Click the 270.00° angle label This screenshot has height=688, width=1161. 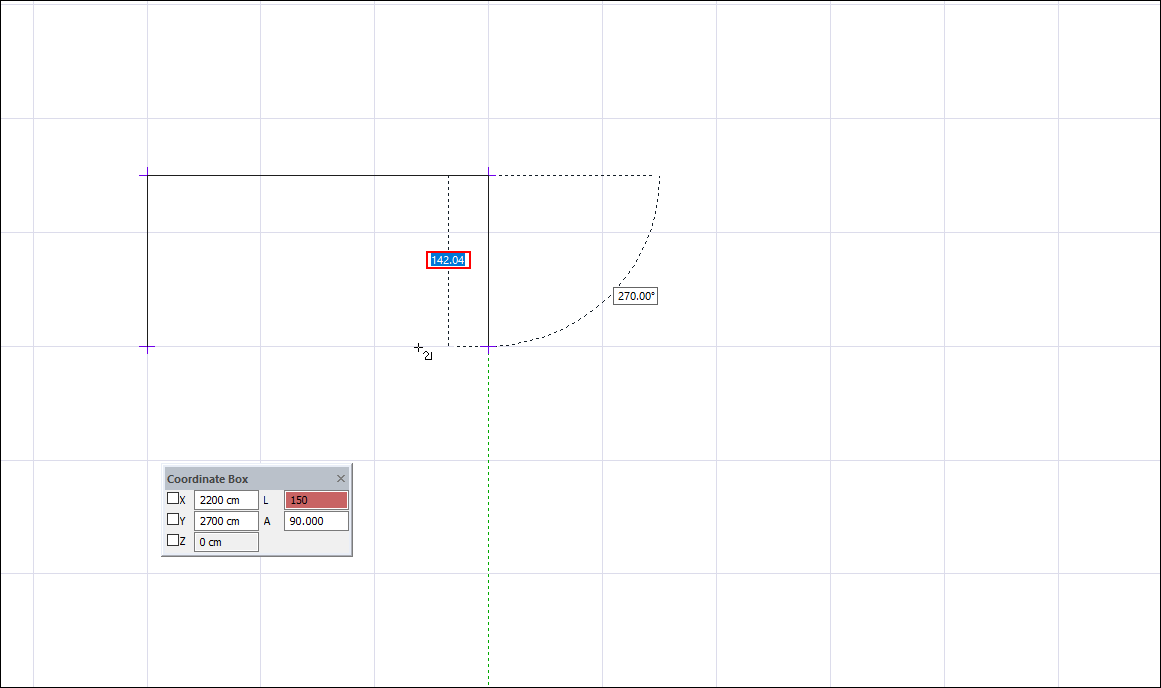[x=636, y=296]
